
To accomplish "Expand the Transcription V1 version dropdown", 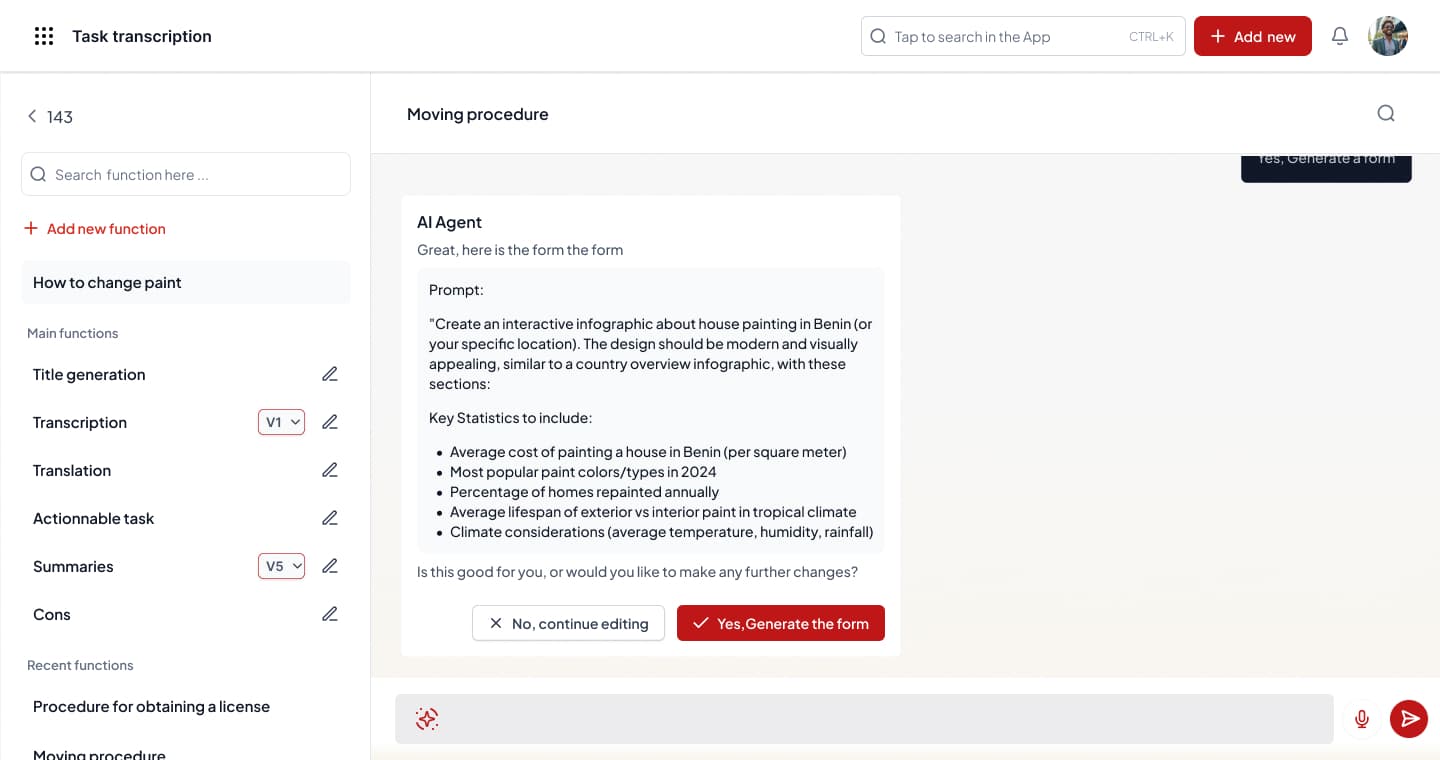I will pos(281,422).
